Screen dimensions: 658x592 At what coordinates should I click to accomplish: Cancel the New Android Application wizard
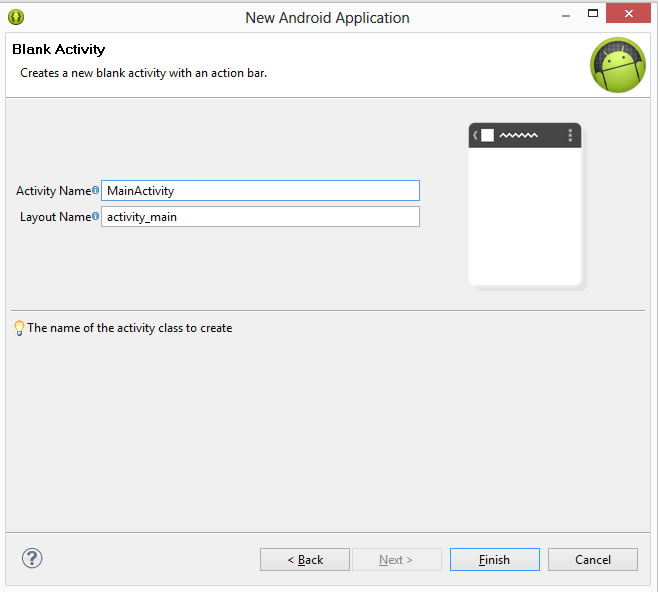pos(593,560)
